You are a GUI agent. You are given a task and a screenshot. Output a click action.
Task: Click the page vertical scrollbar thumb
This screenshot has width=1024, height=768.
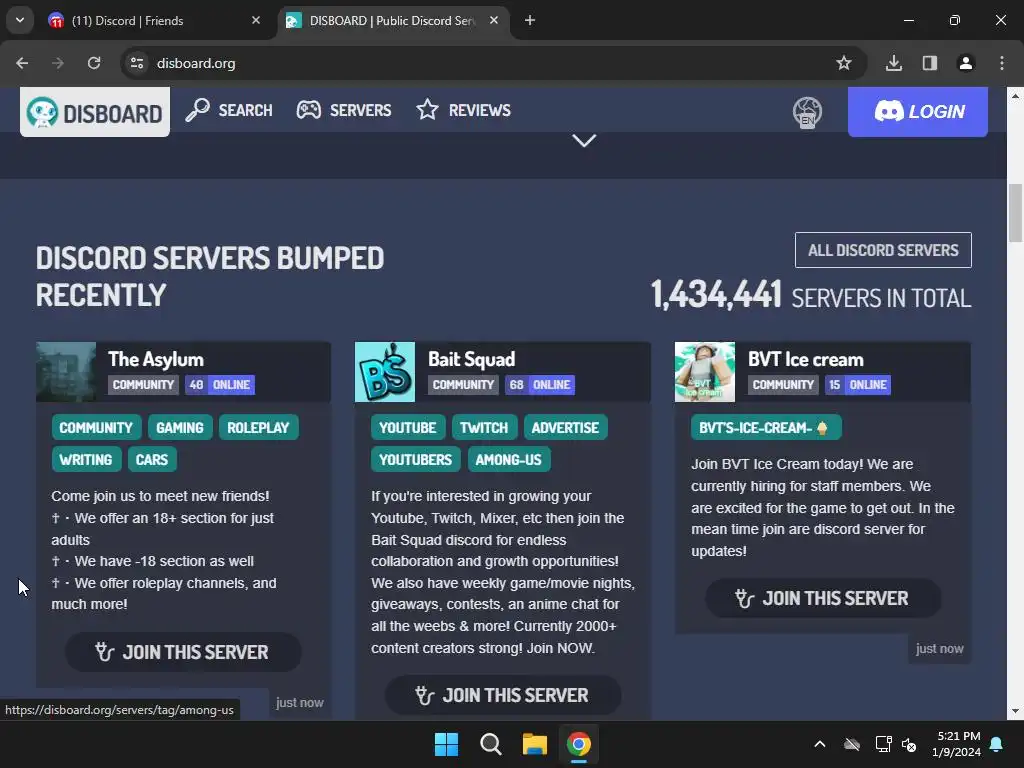(x=1016, y=213)
